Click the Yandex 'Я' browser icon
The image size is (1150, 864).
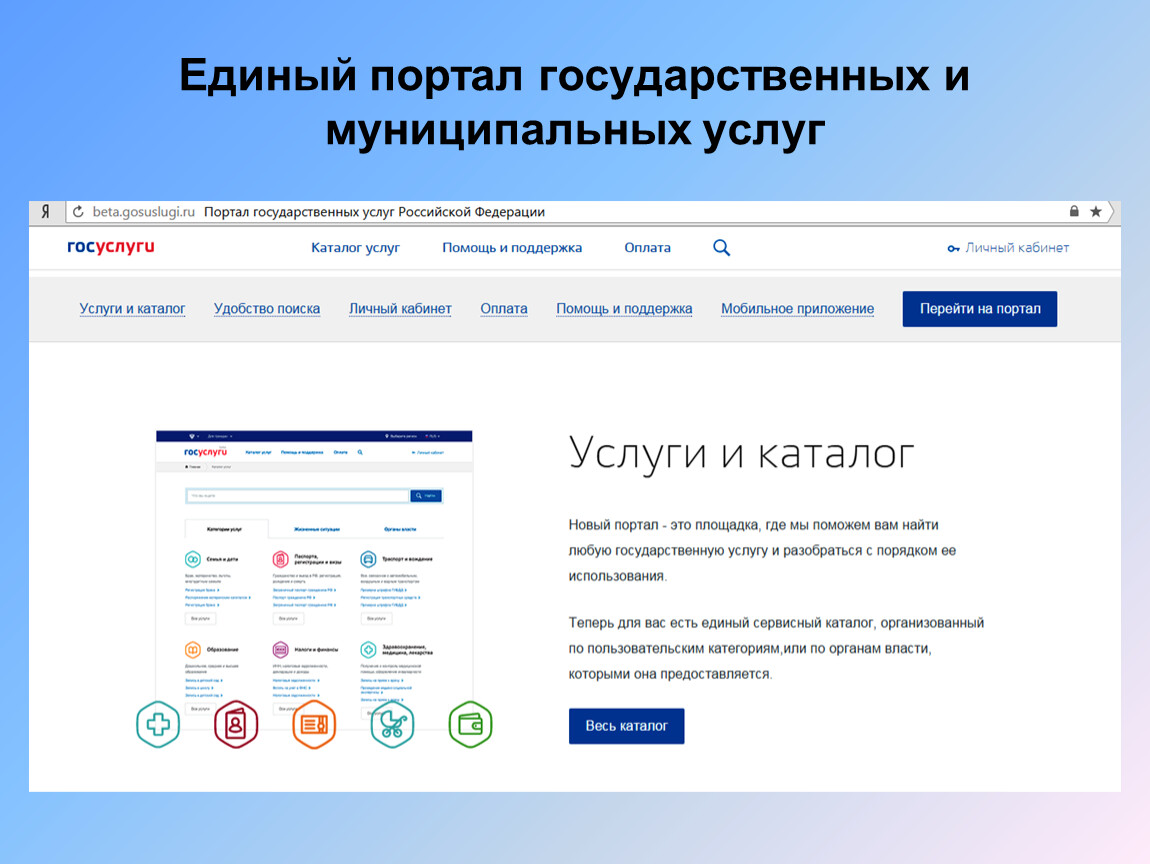[x=46, y=212]
